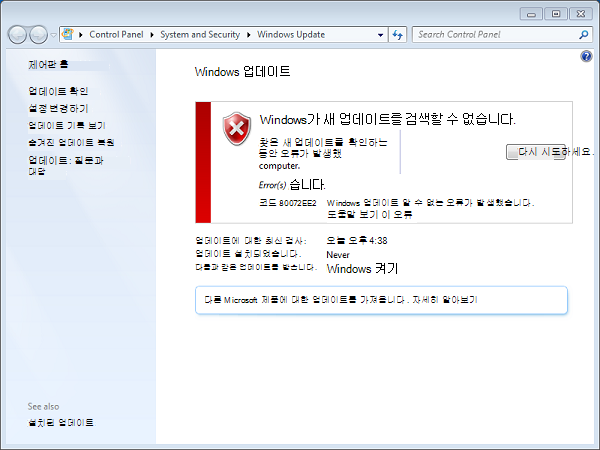This screenshot has height=450, width=600.
Task: Select System and Security breadcrumb
Action: click(200, 34)
